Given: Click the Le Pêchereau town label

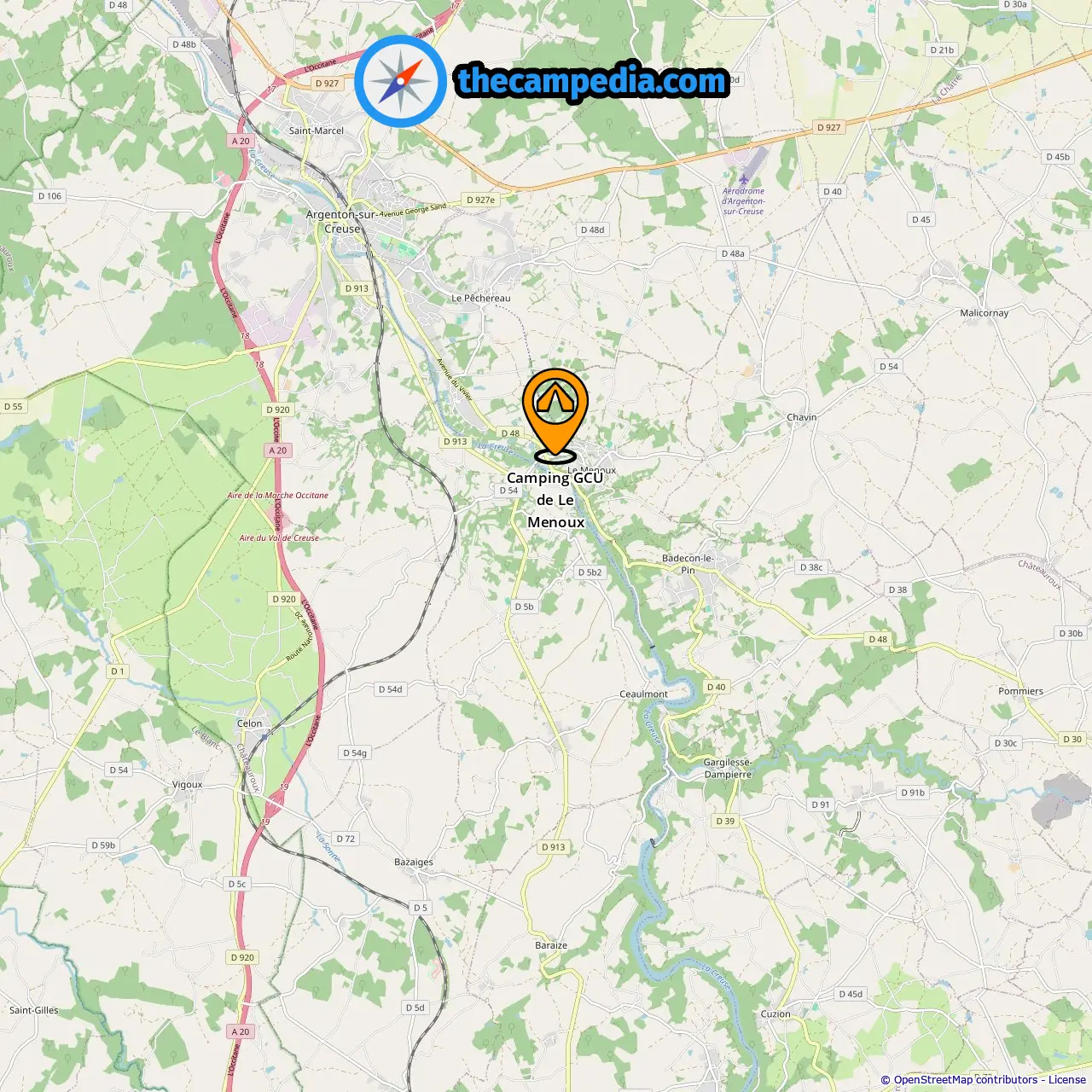Looking at the screenshot, I should click(x=481, y=299).
